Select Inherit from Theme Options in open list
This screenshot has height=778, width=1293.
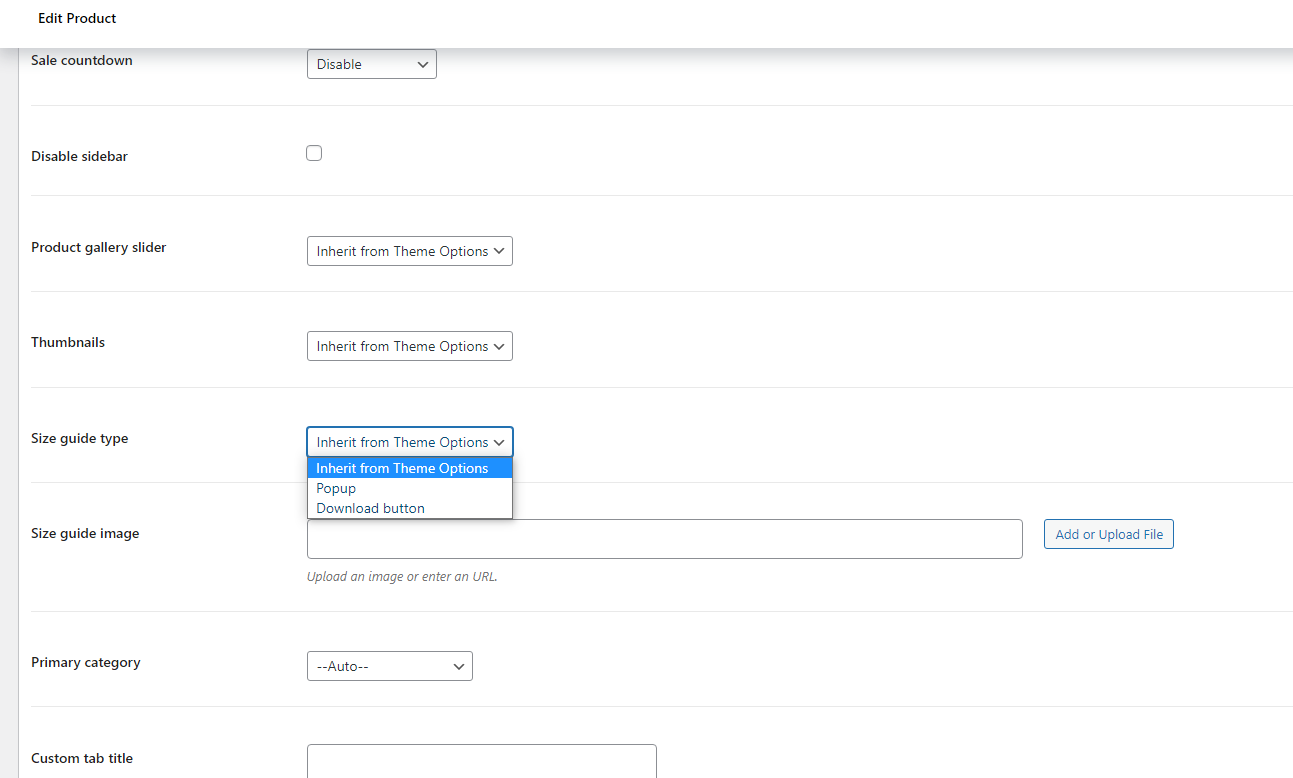coord(402,468)
